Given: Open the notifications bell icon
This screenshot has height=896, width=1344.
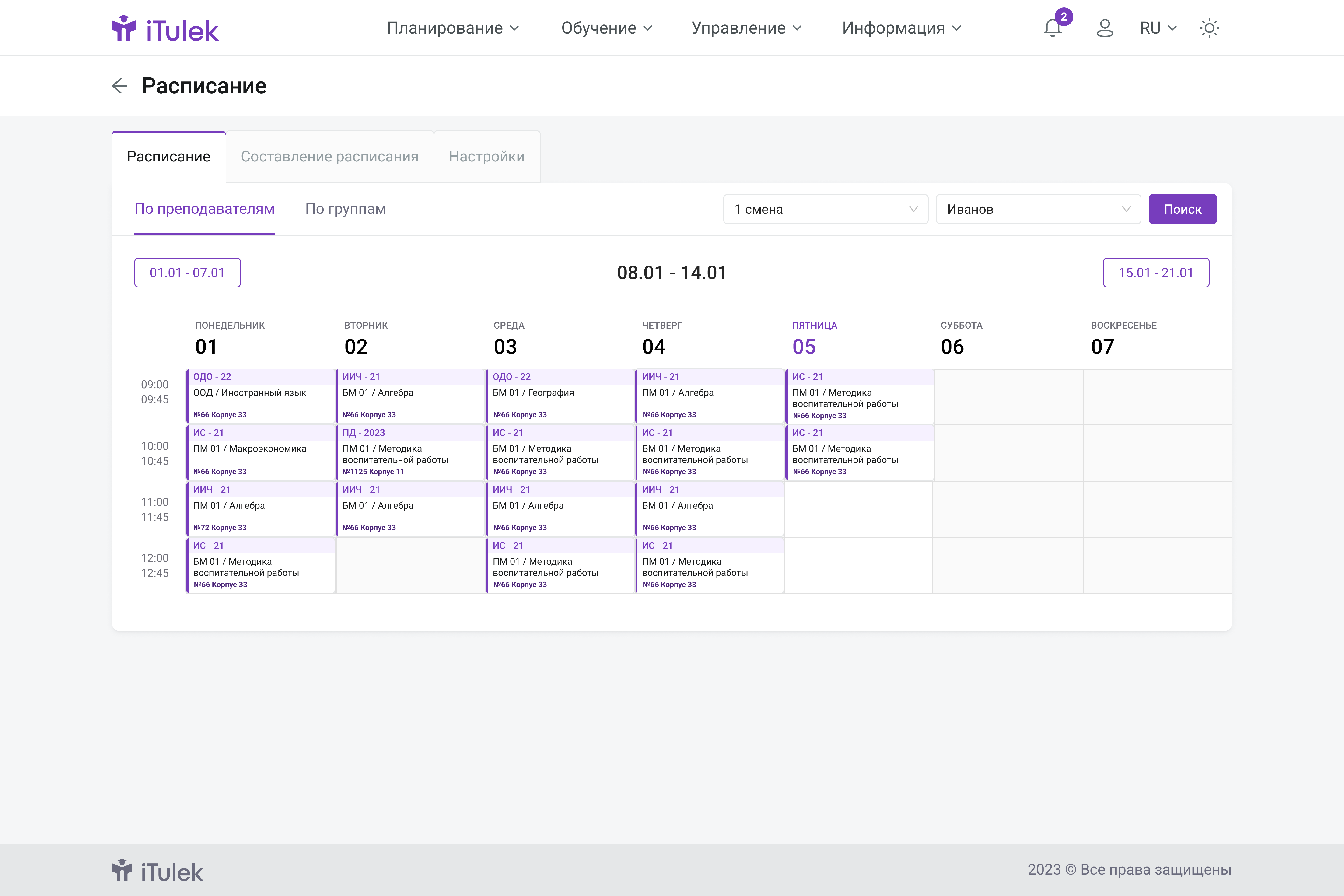Looking at the screenshot, I should 1053,28.
